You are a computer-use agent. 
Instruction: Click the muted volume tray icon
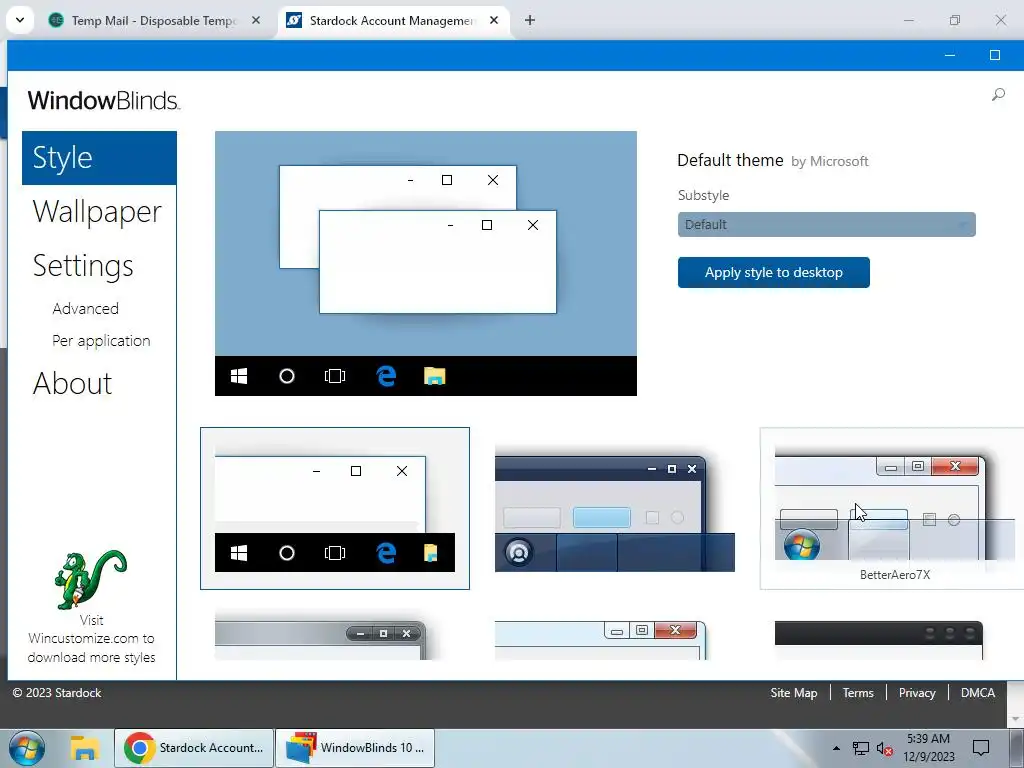(884, 749)
